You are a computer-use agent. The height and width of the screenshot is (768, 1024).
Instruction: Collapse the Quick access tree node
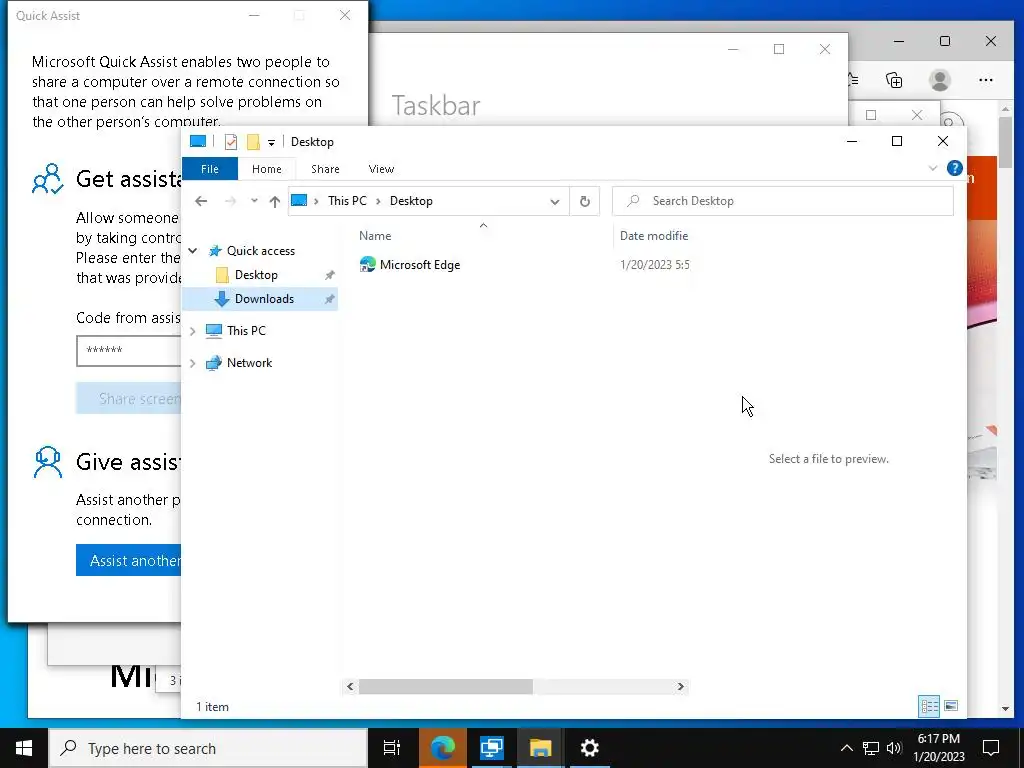pos(193,251)
